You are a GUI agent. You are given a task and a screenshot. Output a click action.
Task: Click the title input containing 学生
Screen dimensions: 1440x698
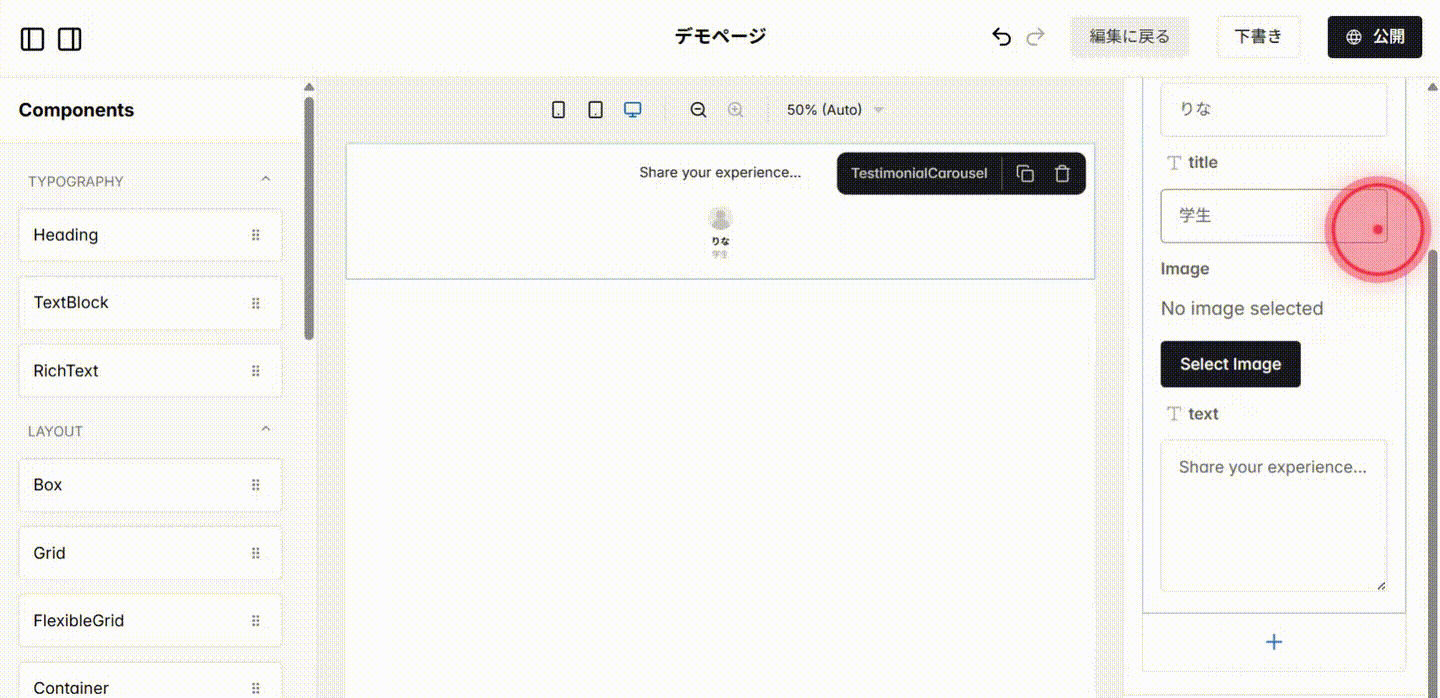pyautogui.click(x=1273, y=216)
